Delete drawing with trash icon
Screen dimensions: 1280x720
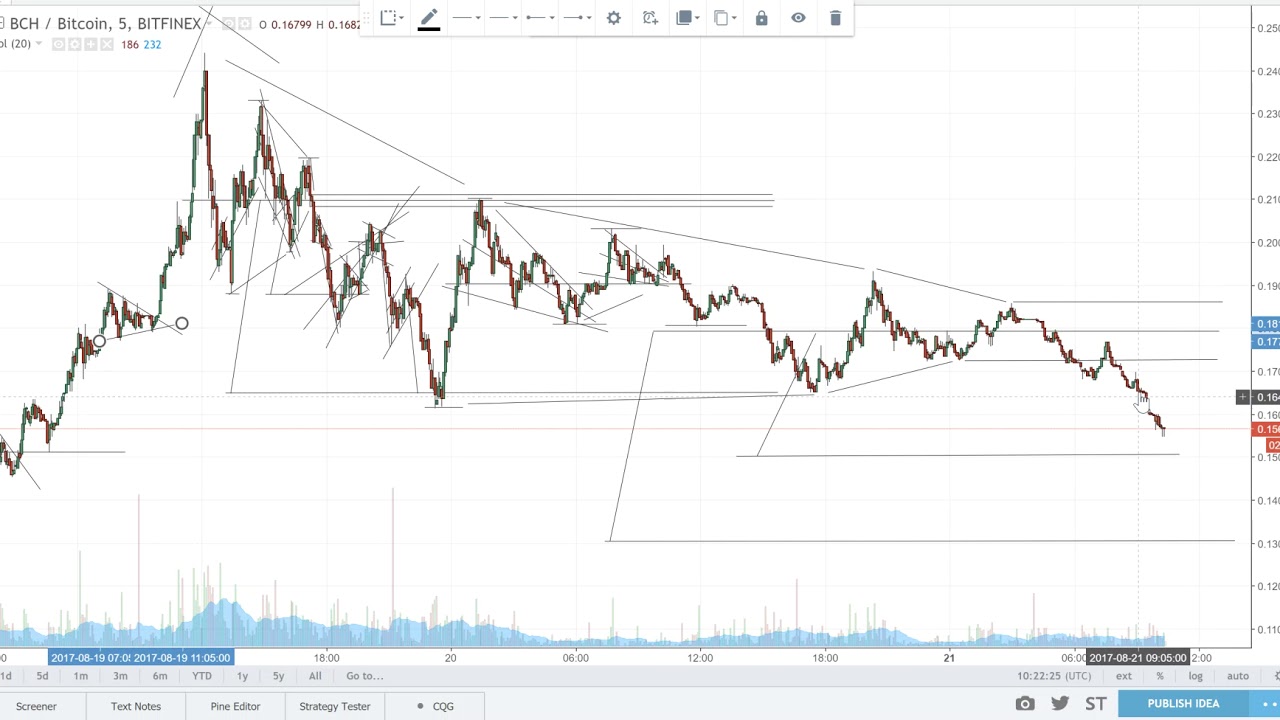click(835, 18)
